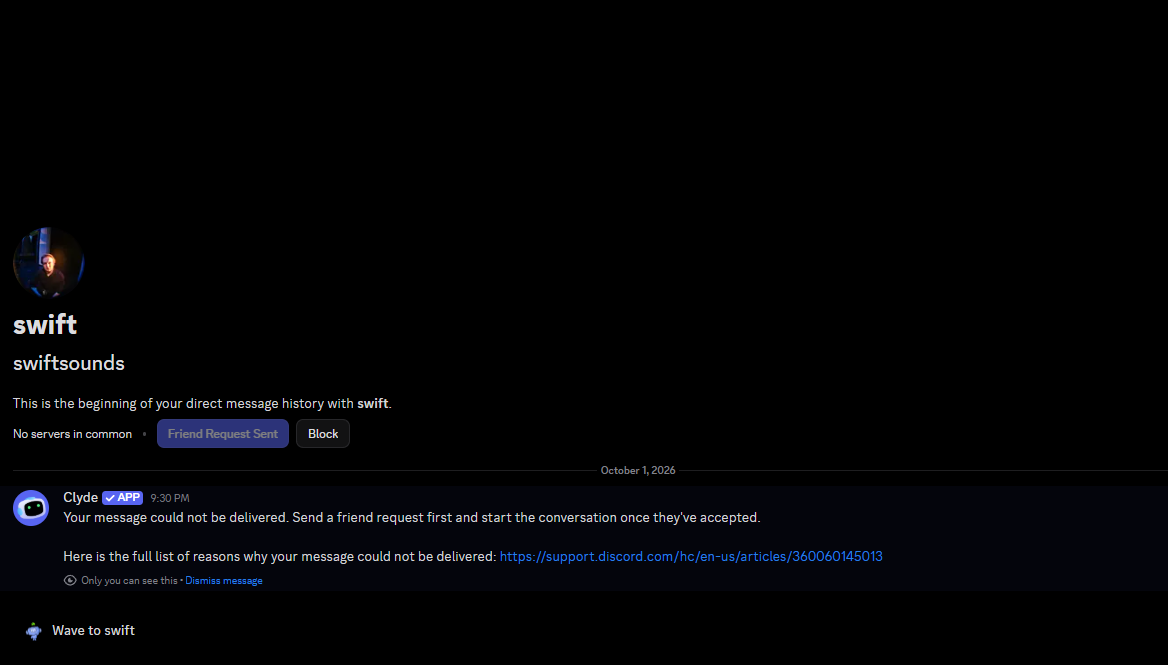Viewport: 1168px width, 665px height.
Task: Open the support.discord.com article link
Action: [x=691, y=556]
